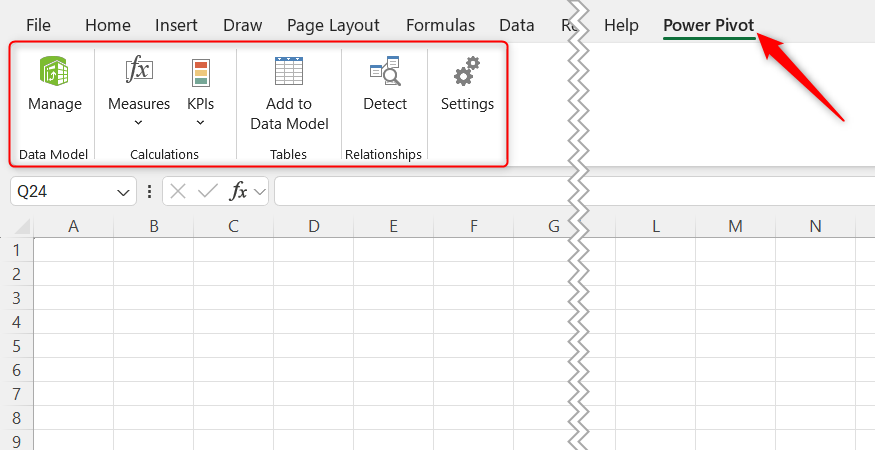Switch to the Page Layout tab

tap(333, 25)
